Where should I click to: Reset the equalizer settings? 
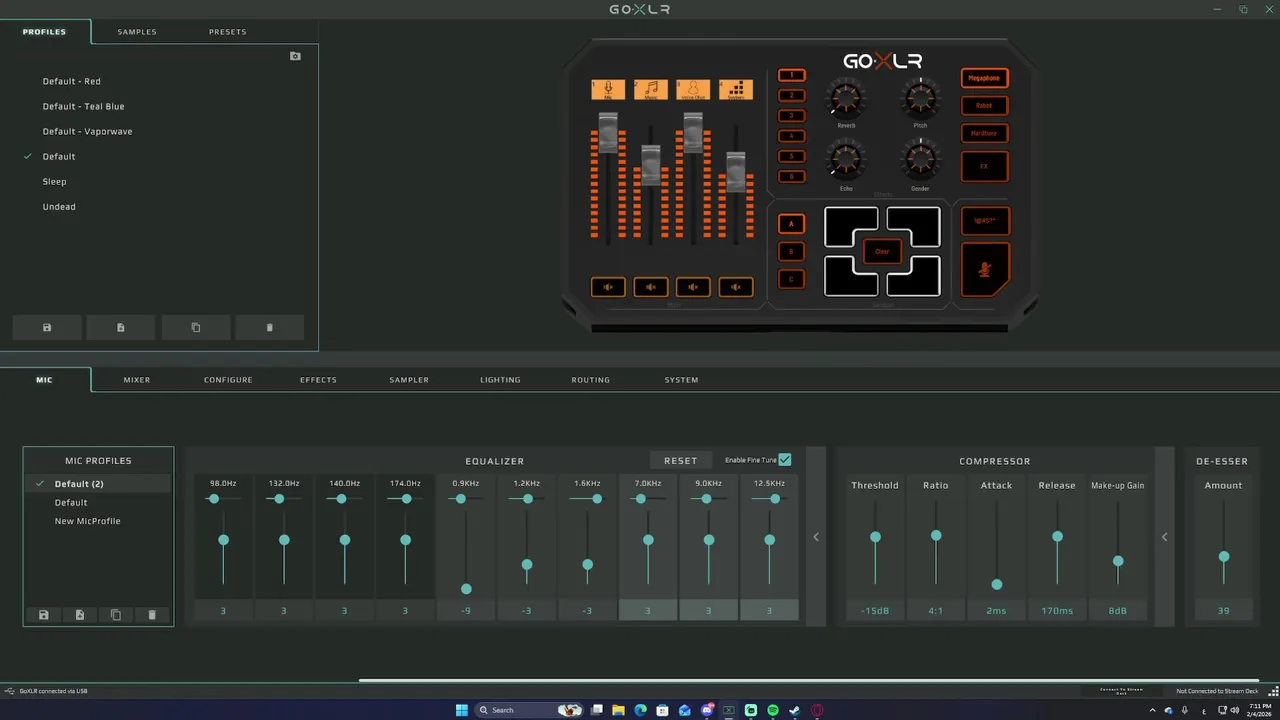(x=680, y=461)
